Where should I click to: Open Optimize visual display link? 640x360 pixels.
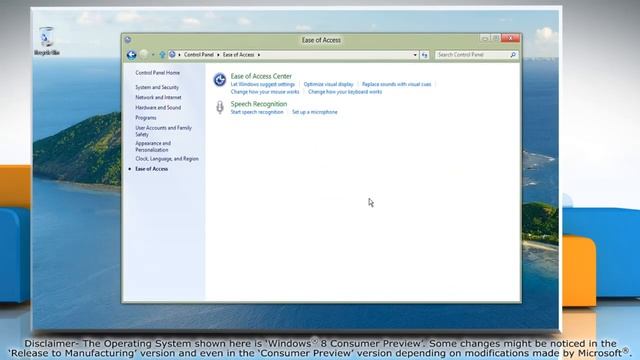(x=329, y=84)
